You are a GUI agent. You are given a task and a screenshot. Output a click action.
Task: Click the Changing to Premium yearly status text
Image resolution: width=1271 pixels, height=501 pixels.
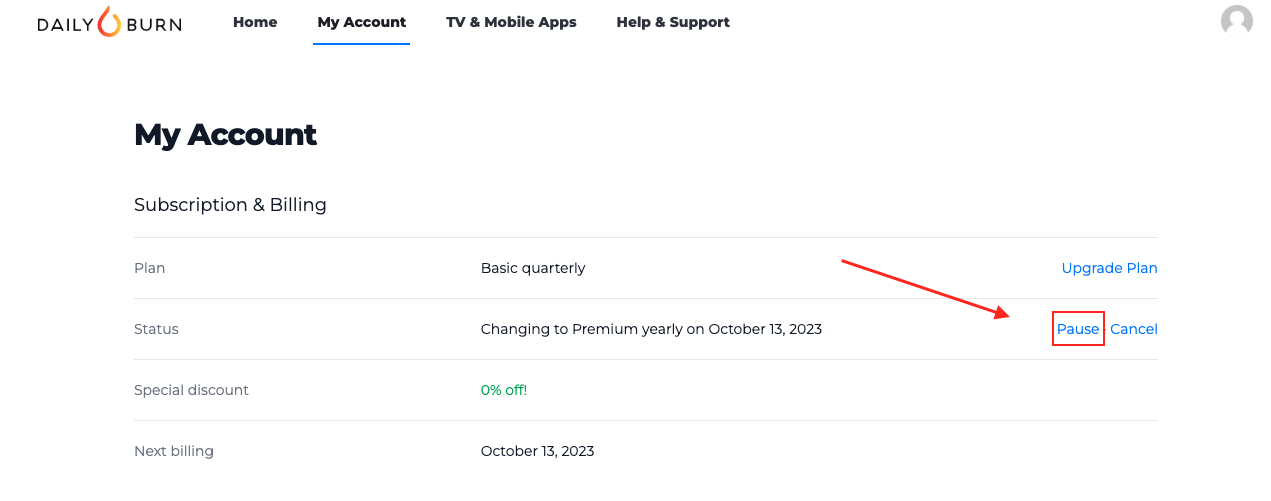click(x=651, y=329)
